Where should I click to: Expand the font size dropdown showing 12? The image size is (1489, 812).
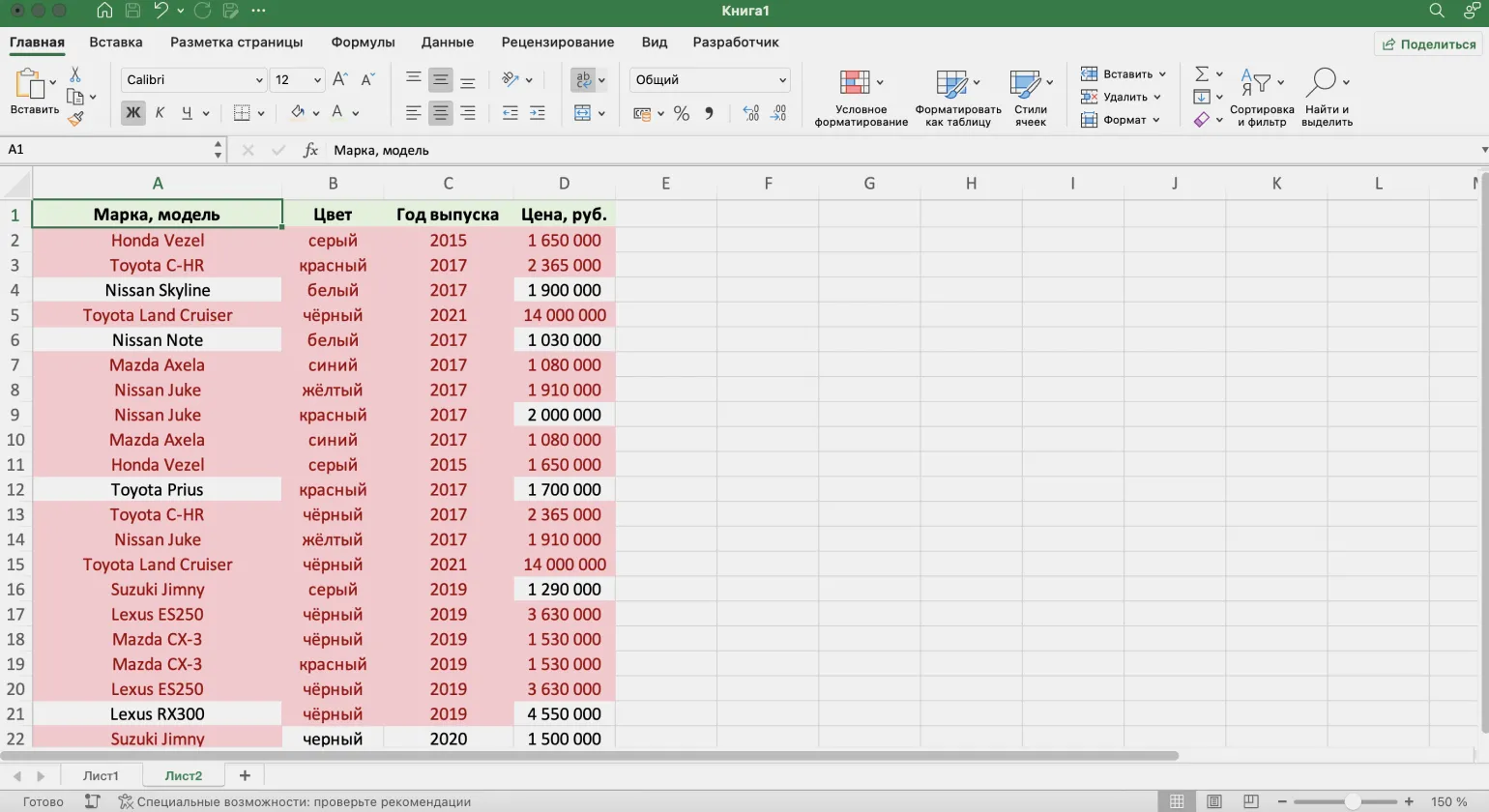coord(316,80)
